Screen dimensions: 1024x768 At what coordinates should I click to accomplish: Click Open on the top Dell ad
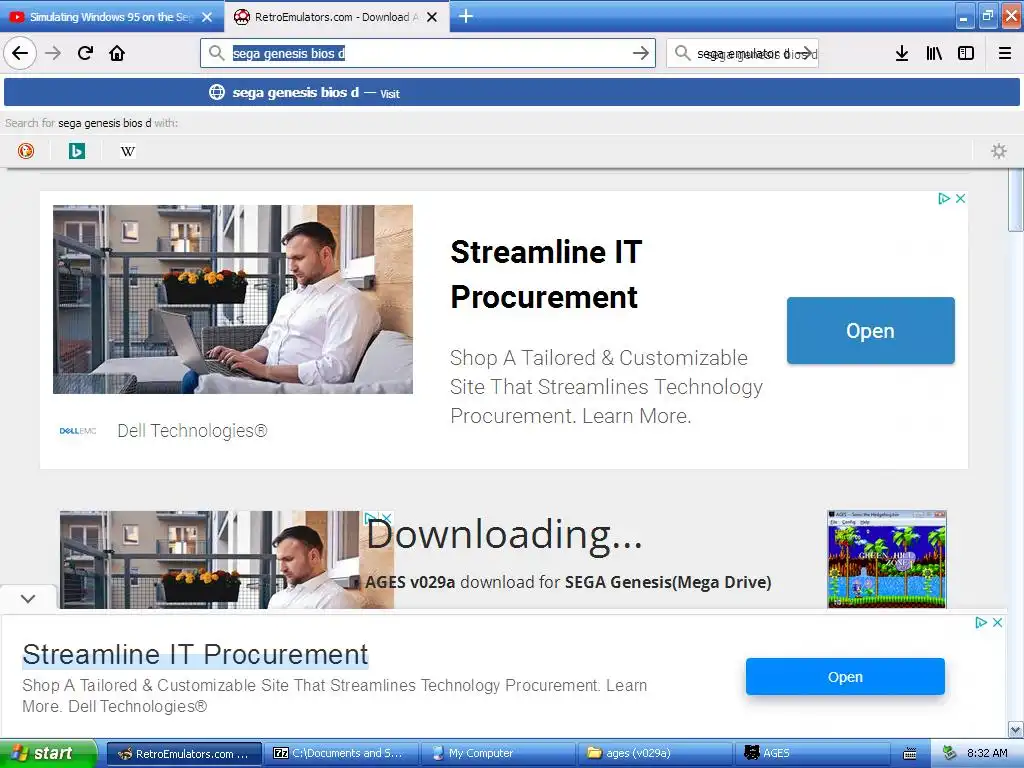tap(871, 330)
